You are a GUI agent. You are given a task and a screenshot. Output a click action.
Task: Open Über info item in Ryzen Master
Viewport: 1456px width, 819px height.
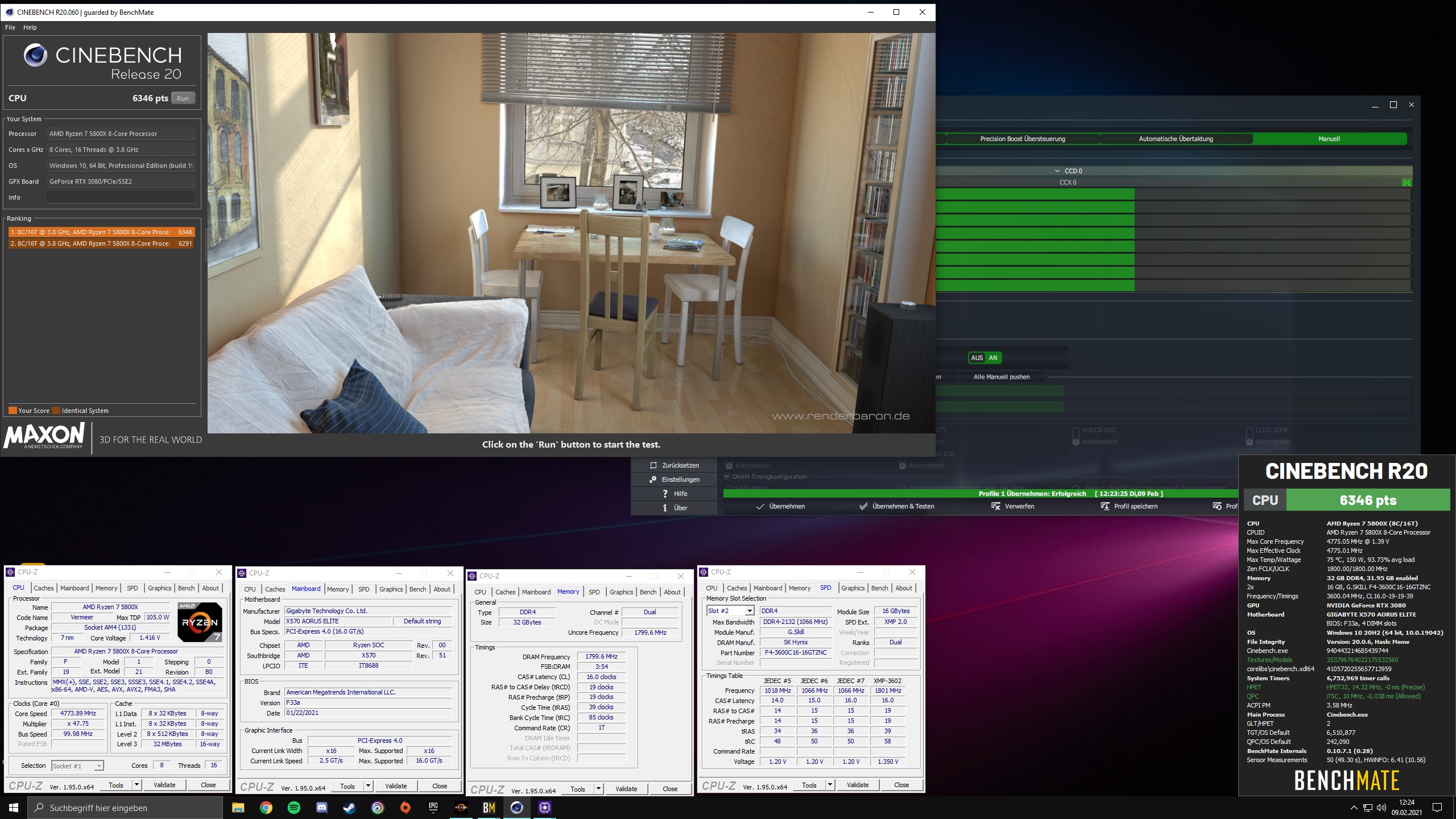[665, 508]
